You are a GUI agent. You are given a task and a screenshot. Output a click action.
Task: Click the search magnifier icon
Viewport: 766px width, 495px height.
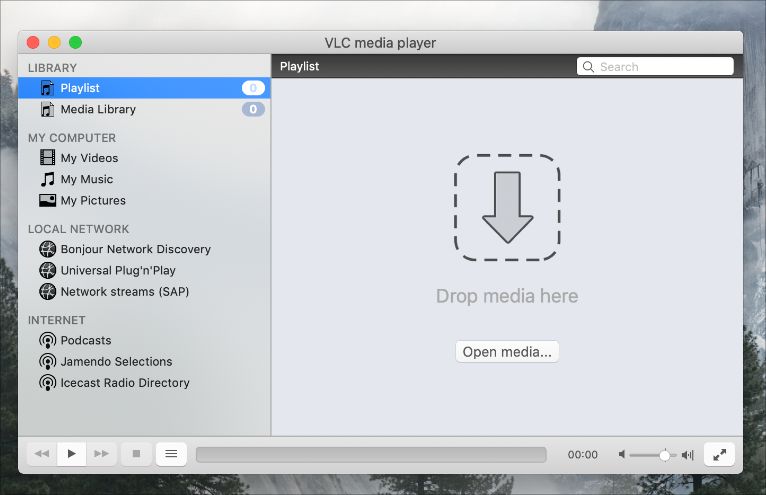588,67
